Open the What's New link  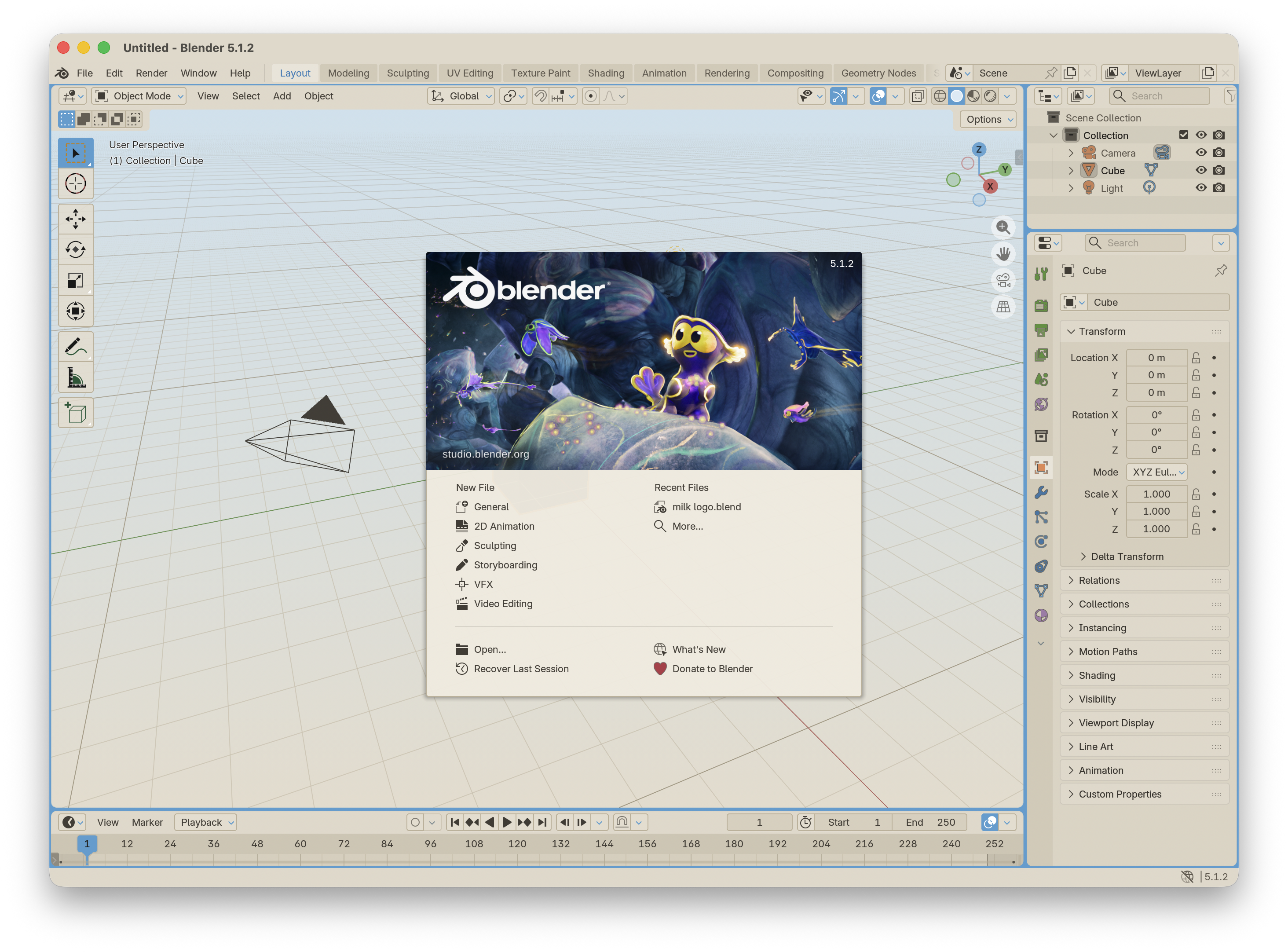[690, 649]
